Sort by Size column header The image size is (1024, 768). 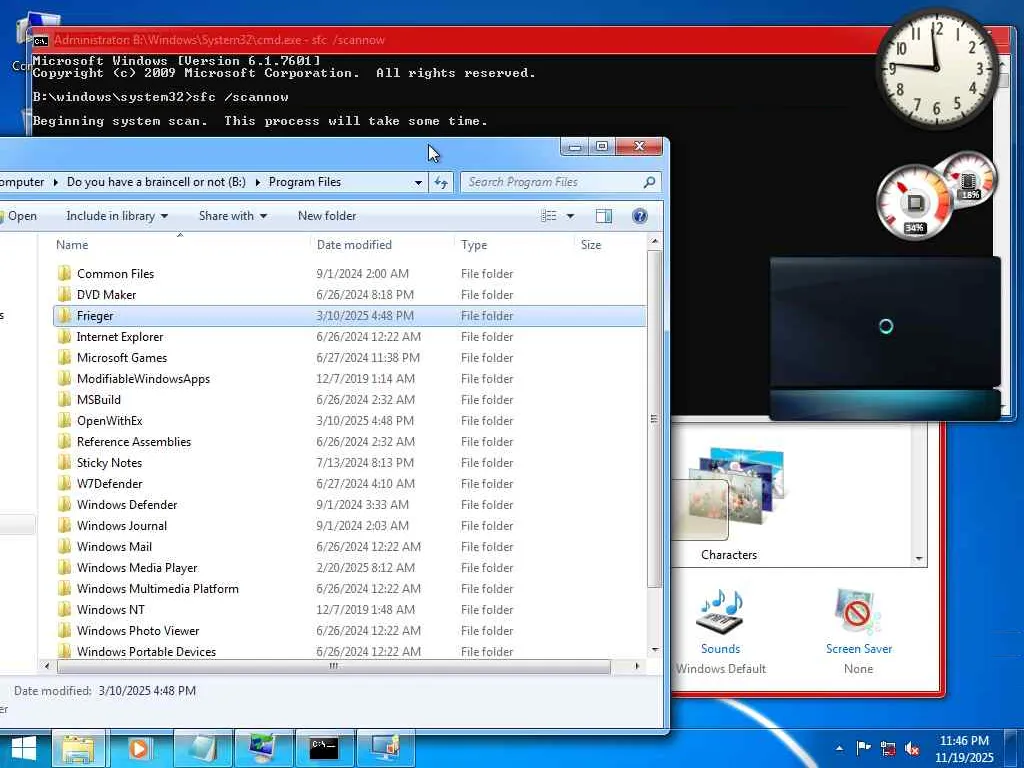pyautogui.click(x=609, y=245)
